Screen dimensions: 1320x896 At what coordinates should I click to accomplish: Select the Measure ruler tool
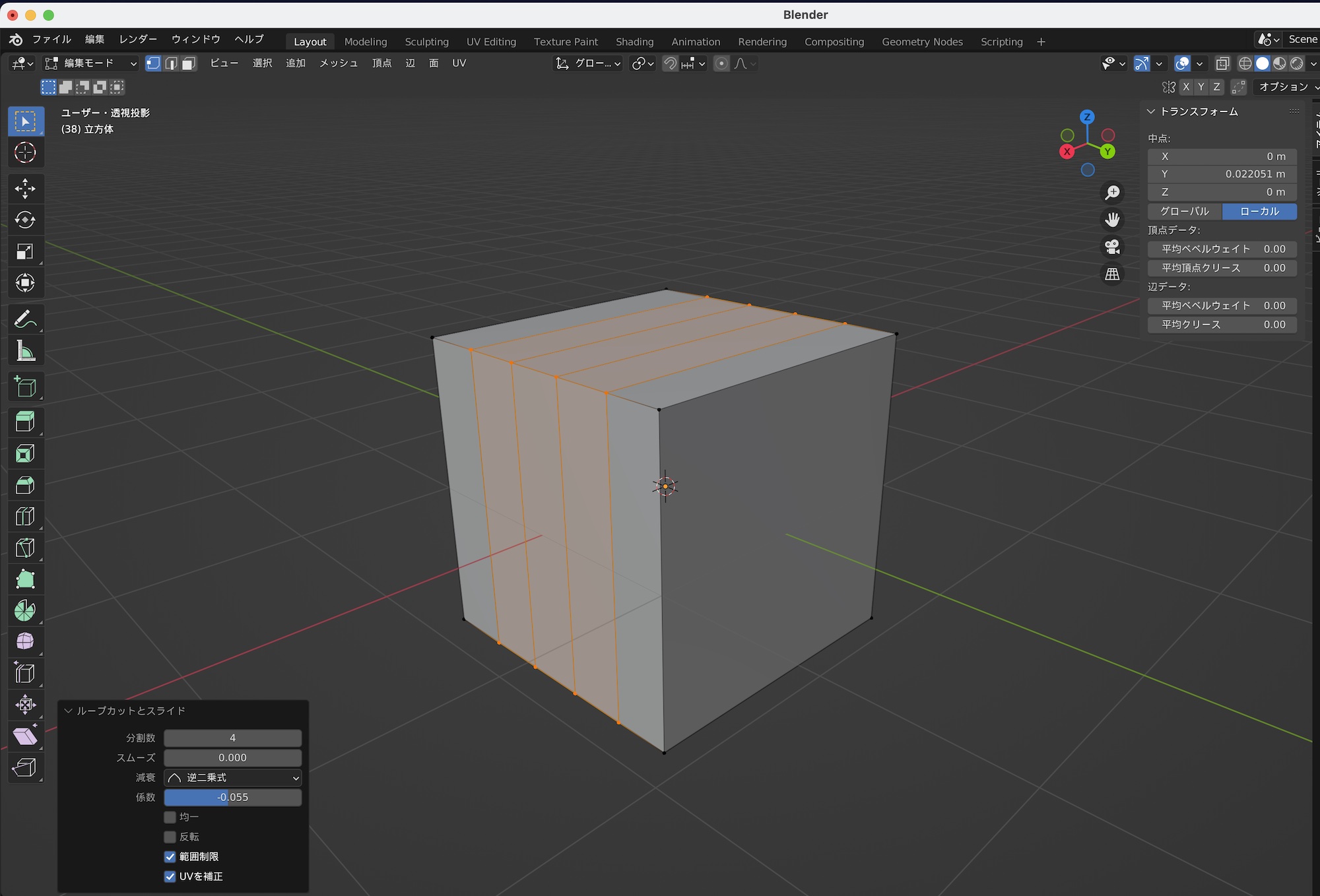point(25,352)
